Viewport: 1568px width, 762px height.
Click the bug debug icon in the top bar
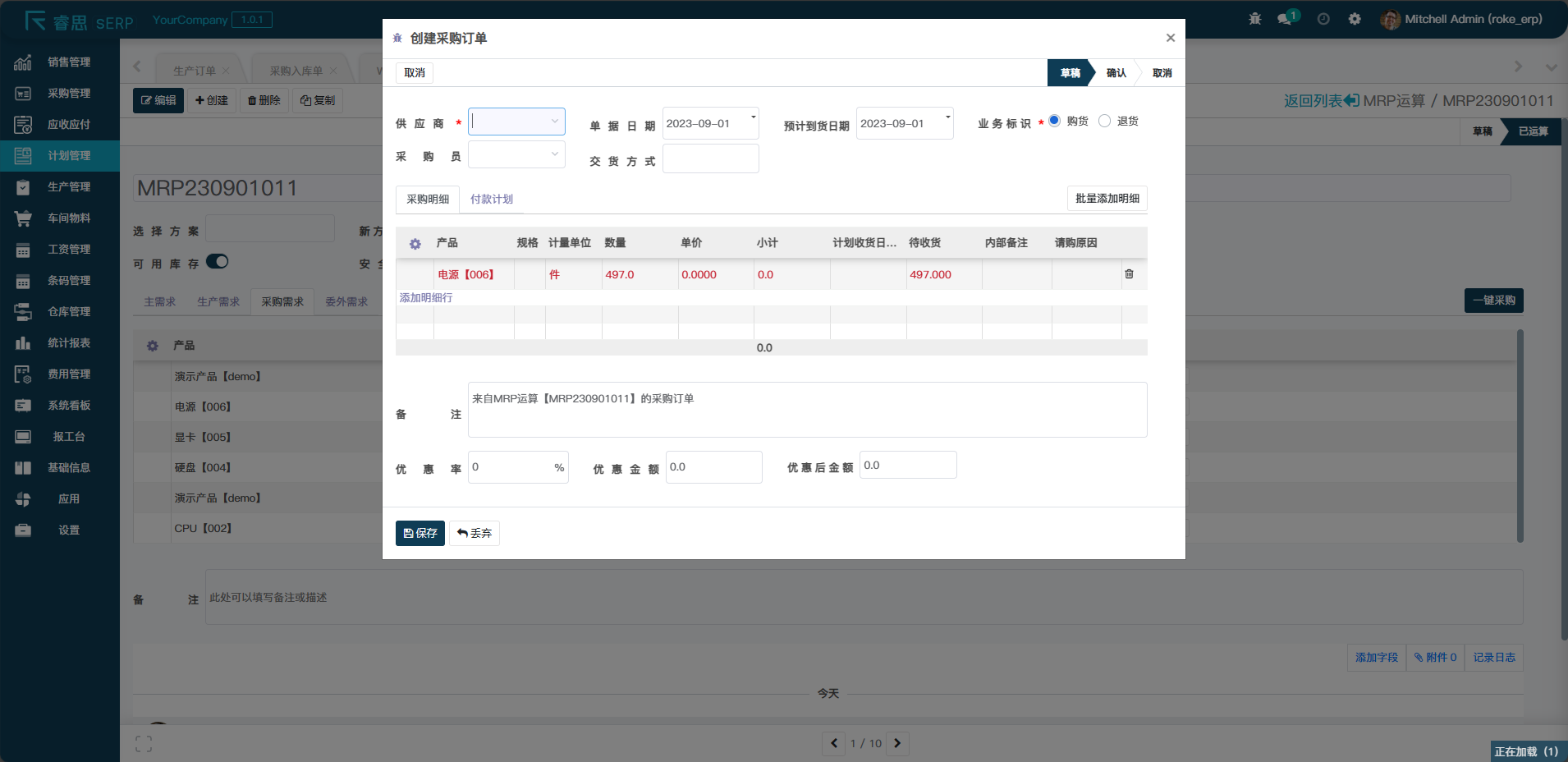tap(1254, 19)
